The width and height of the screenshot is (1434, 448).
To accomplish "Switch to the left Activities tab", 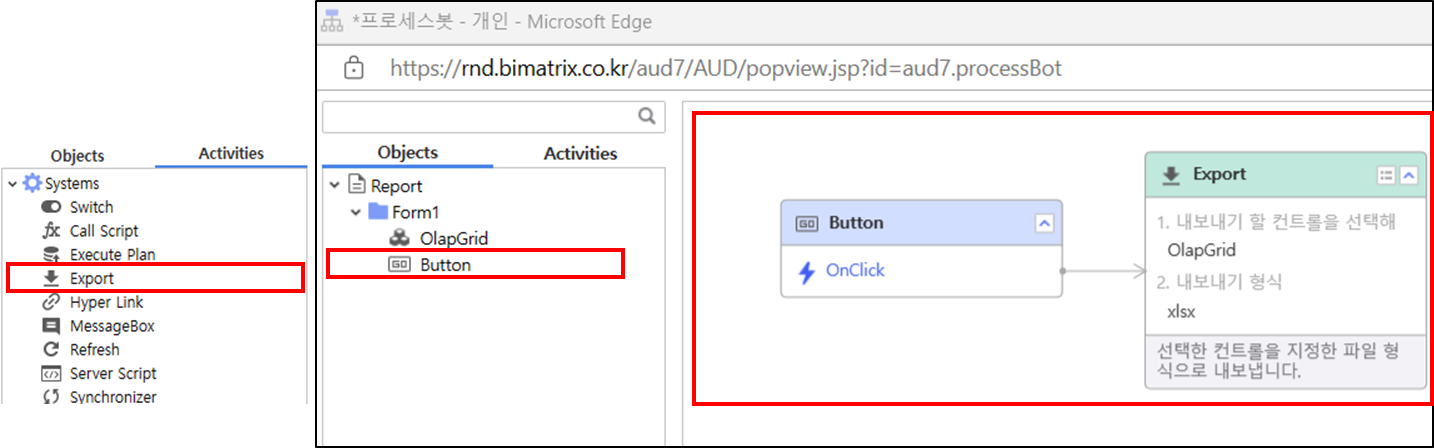I will click(x=231, y=153).
